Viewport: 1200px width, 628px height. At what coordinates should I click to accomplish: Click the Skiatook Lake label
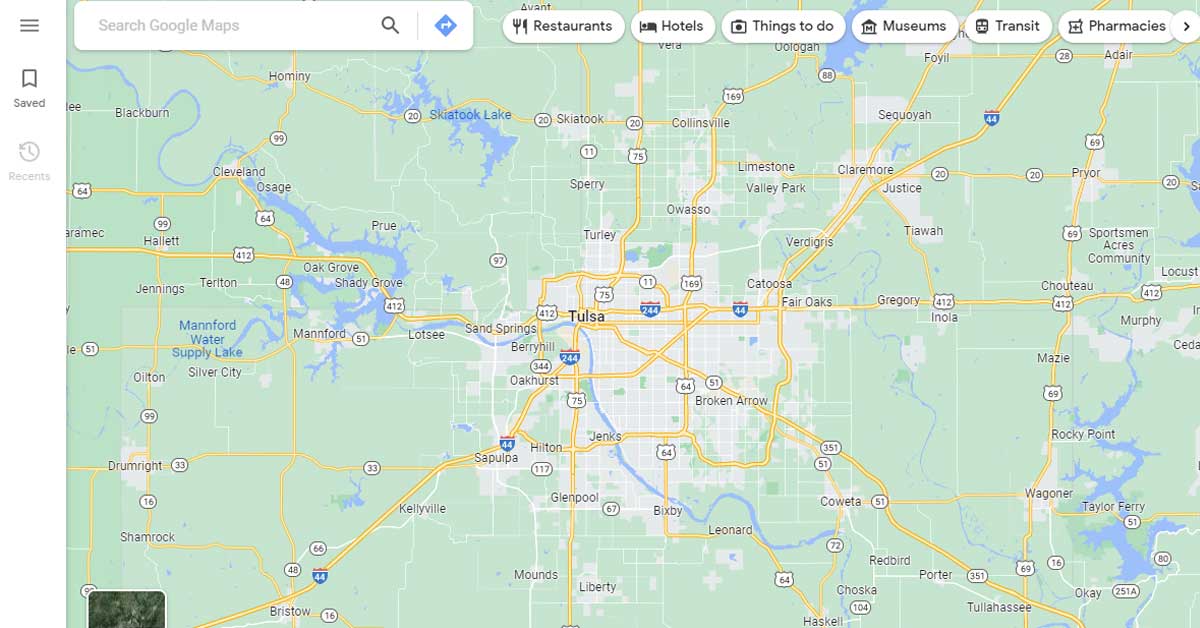click(470, 115)
